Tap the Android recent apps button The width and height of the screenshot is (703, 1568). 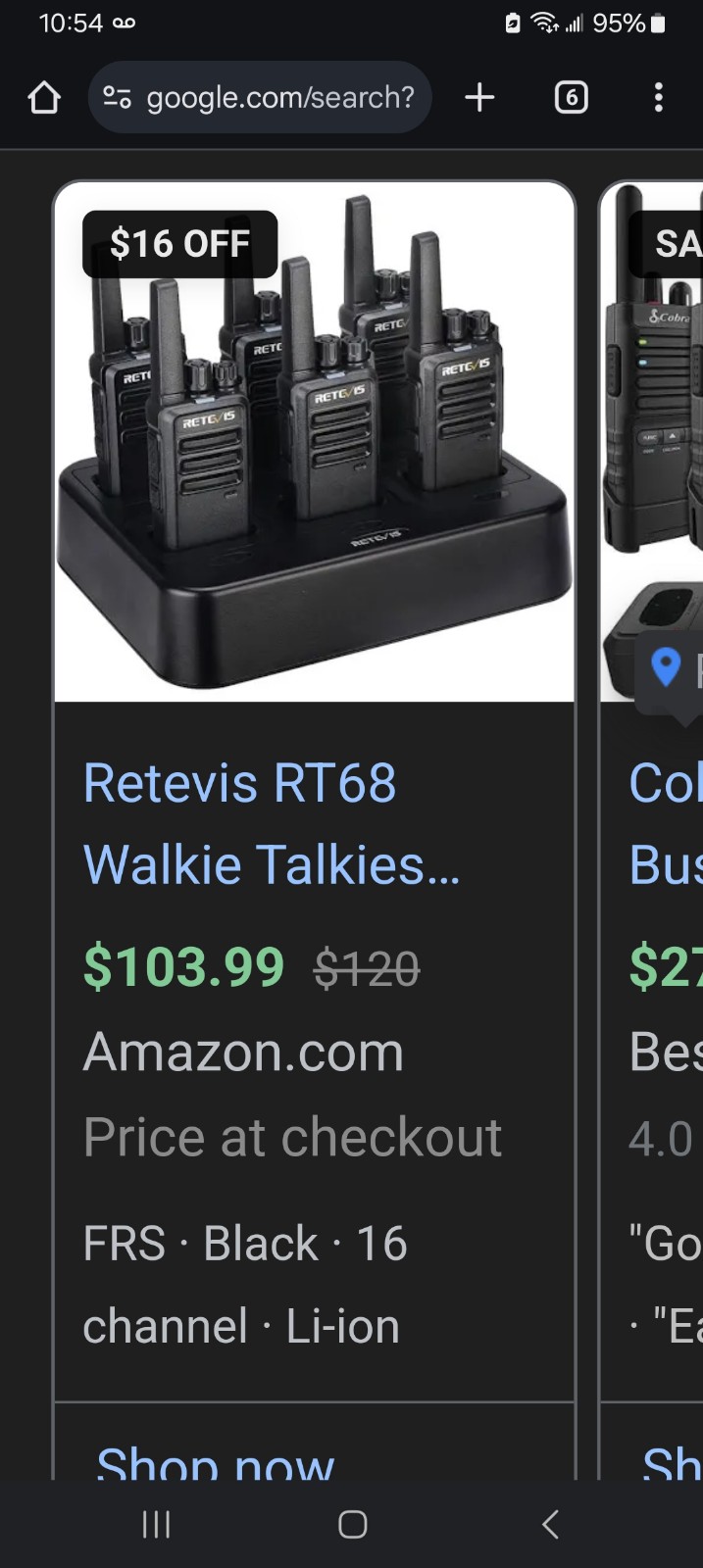click(x=156, y=1524)
